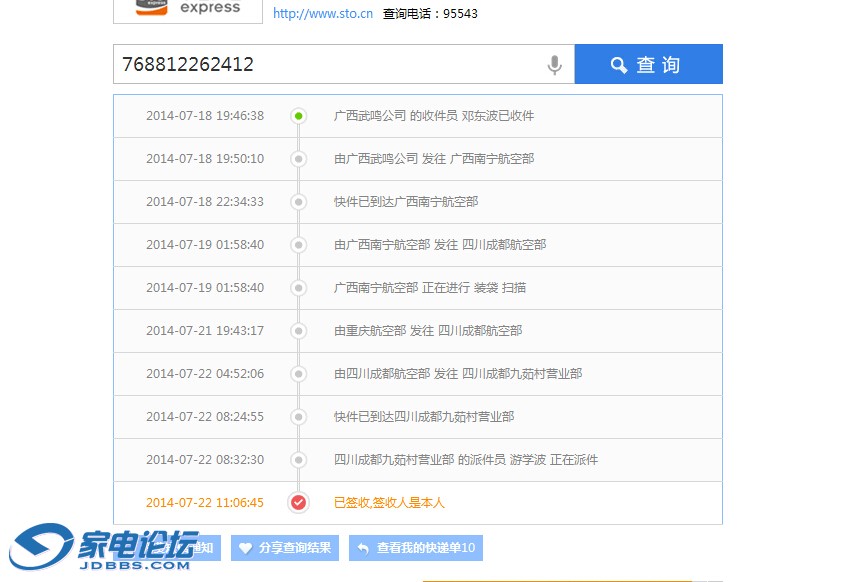Click the blue 查询 search button
The height and width of the screenshot is (582, 841).
point(648,65)
